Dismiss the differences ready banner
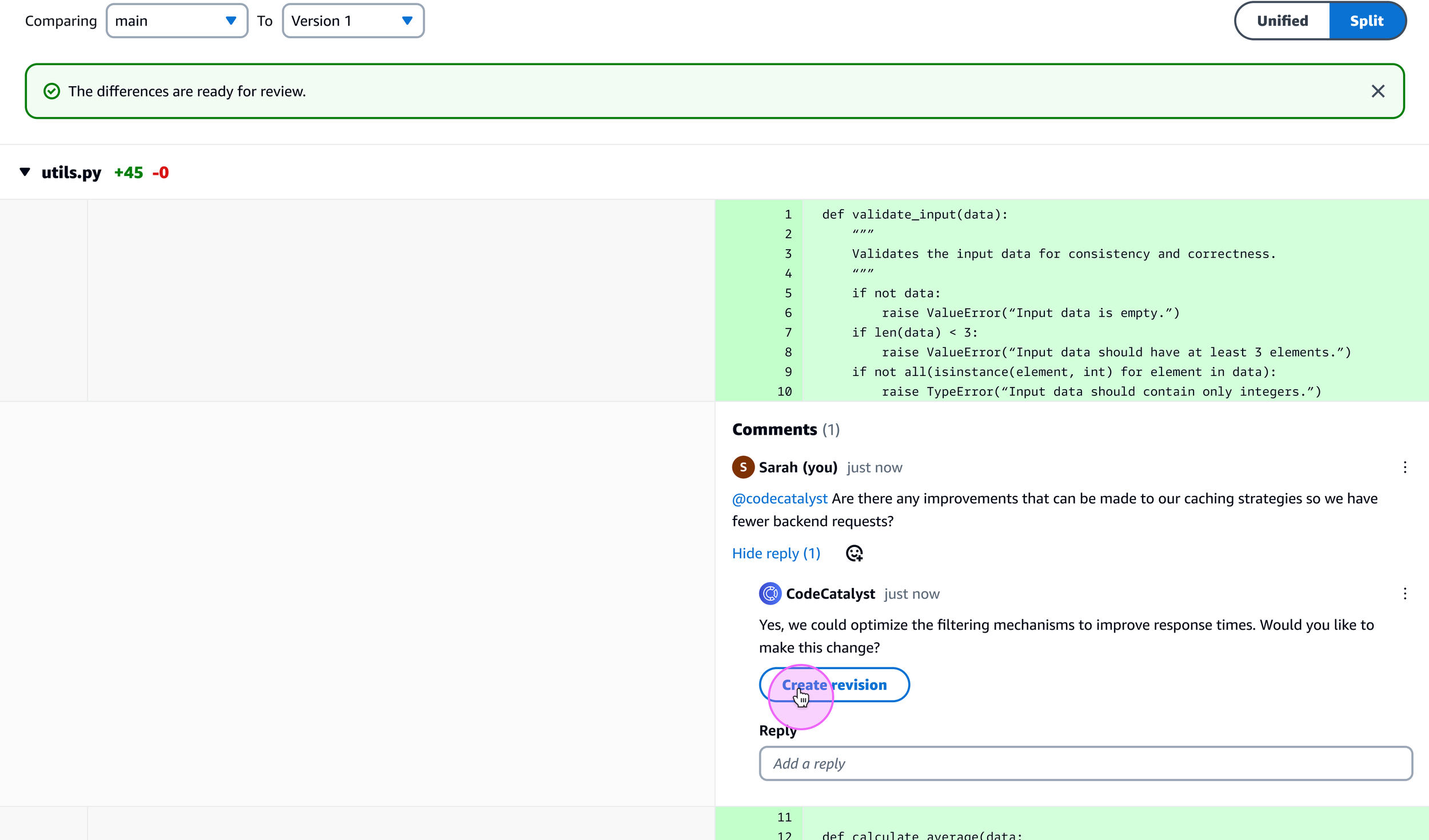The width and height of the screenshot is (1429, 840). click(x=1378, y=91)
